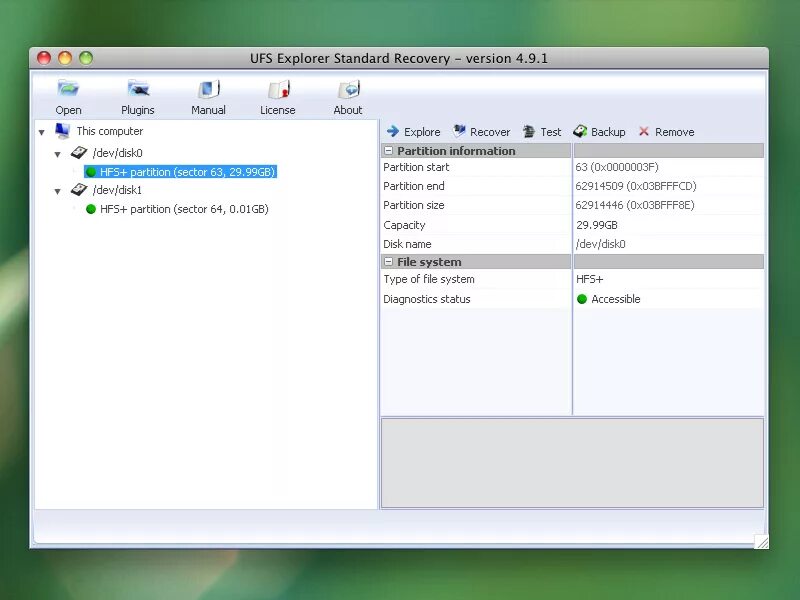Viewport: 800px width, 600px height.
Task: Click the 29.99GB capacity value
Action: click(x=597, y=225)
